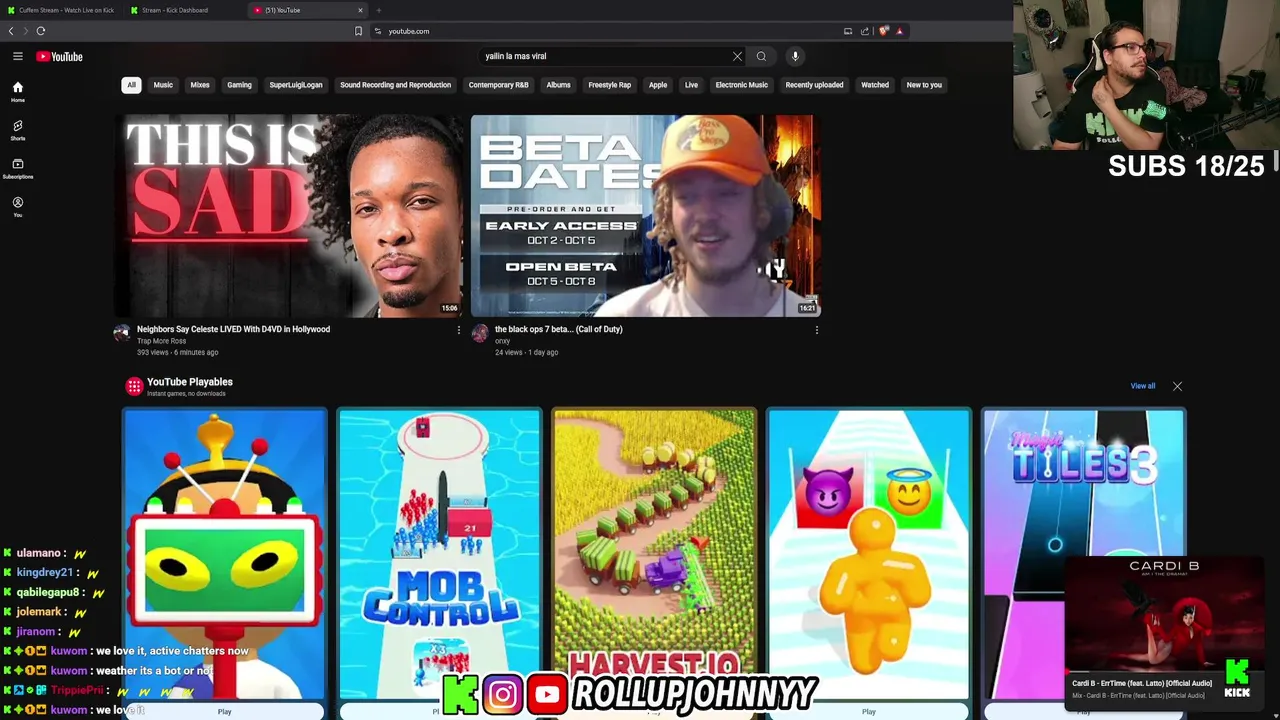This screenshot has height=720, width=1280.
Task: Click the screen cast icon in address bar
Action: (848, 31)
